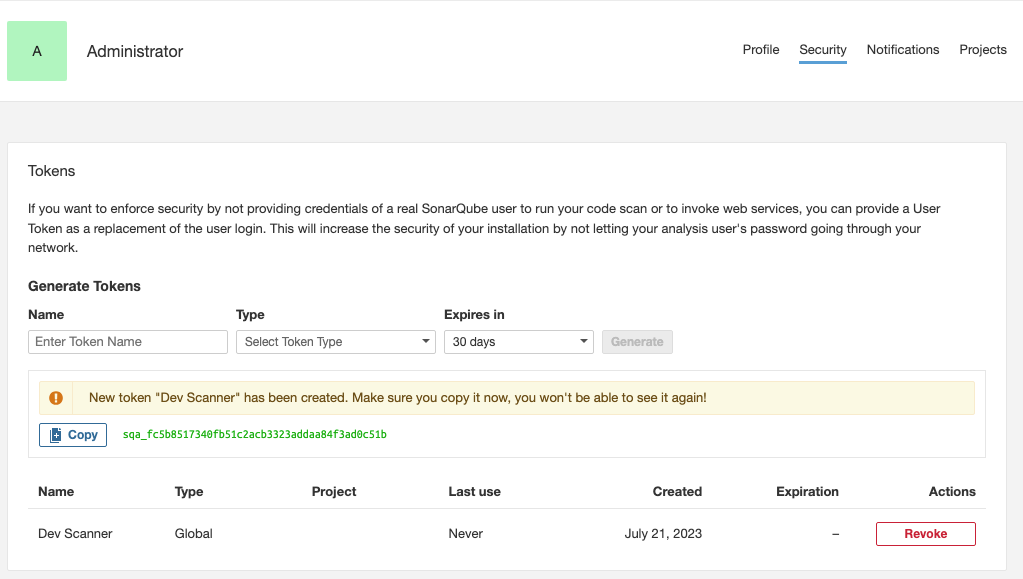The width and height of the screenshot is (1023, 579).
Task: Focus the Enter Token Name field
Action: tap(128, 342)
